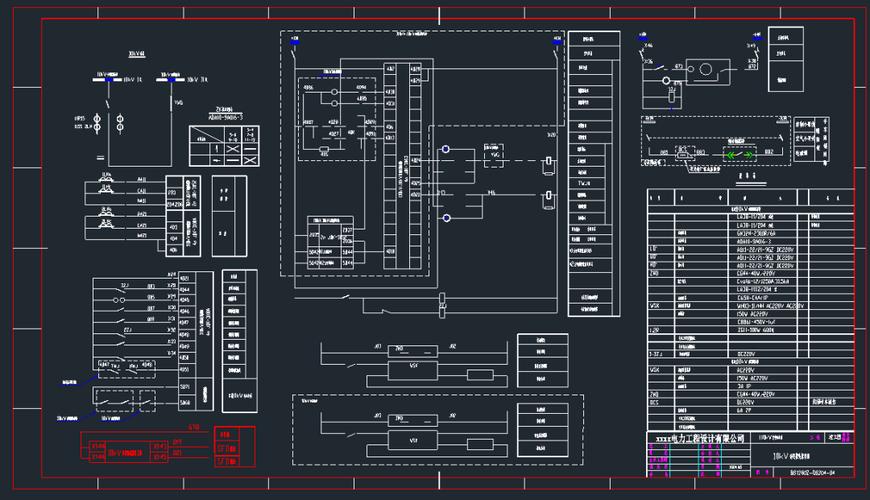Select the YVG dashed box component
This screenshot has height=500, width=870.
[x=492, y=153]
